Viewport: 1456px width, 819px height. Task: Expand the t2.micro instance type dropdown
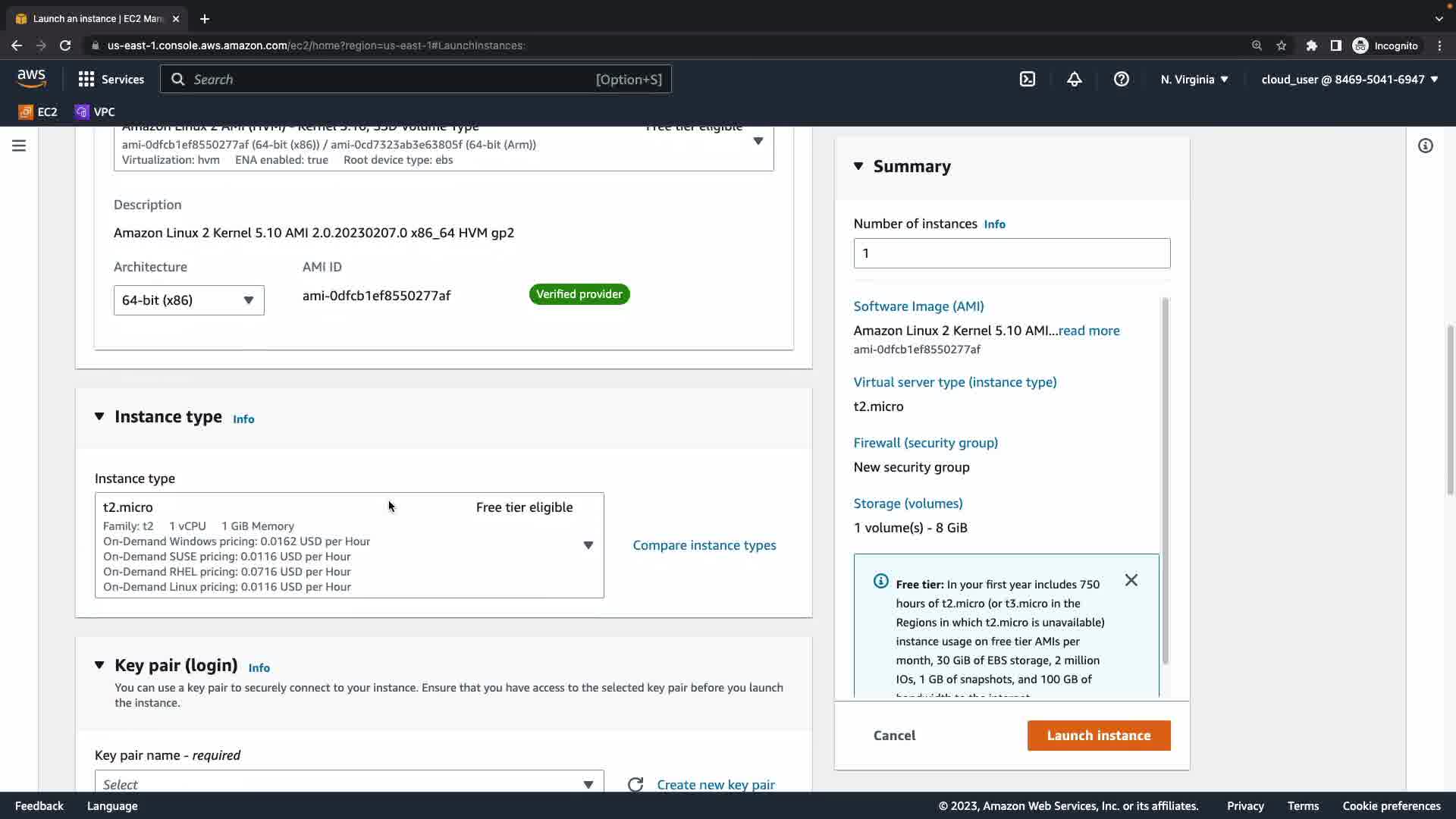(588, 545)
